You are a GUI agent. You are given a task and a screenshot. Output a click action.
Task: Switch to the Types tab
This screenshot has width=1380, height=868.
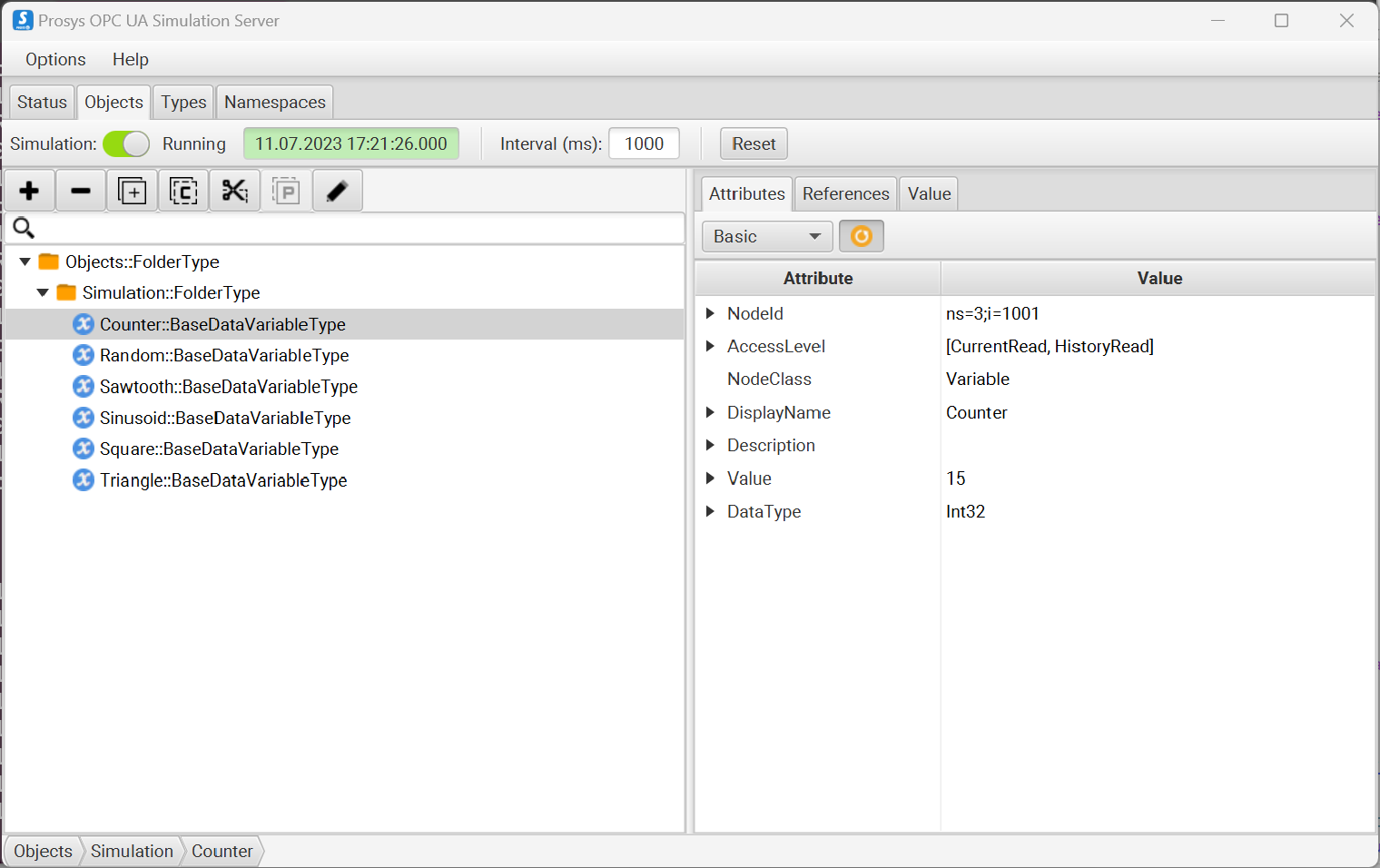(x=183, y=102)
